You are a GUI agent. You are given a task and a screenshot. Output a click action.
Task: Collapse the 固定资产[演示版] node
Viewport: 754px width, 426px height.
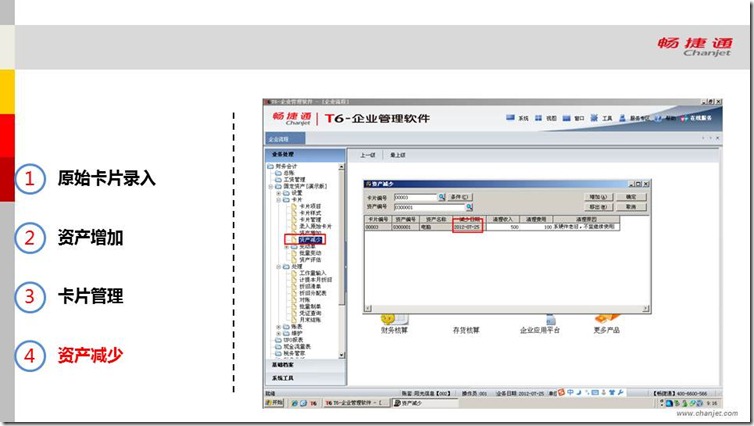[x=271, y=186]
